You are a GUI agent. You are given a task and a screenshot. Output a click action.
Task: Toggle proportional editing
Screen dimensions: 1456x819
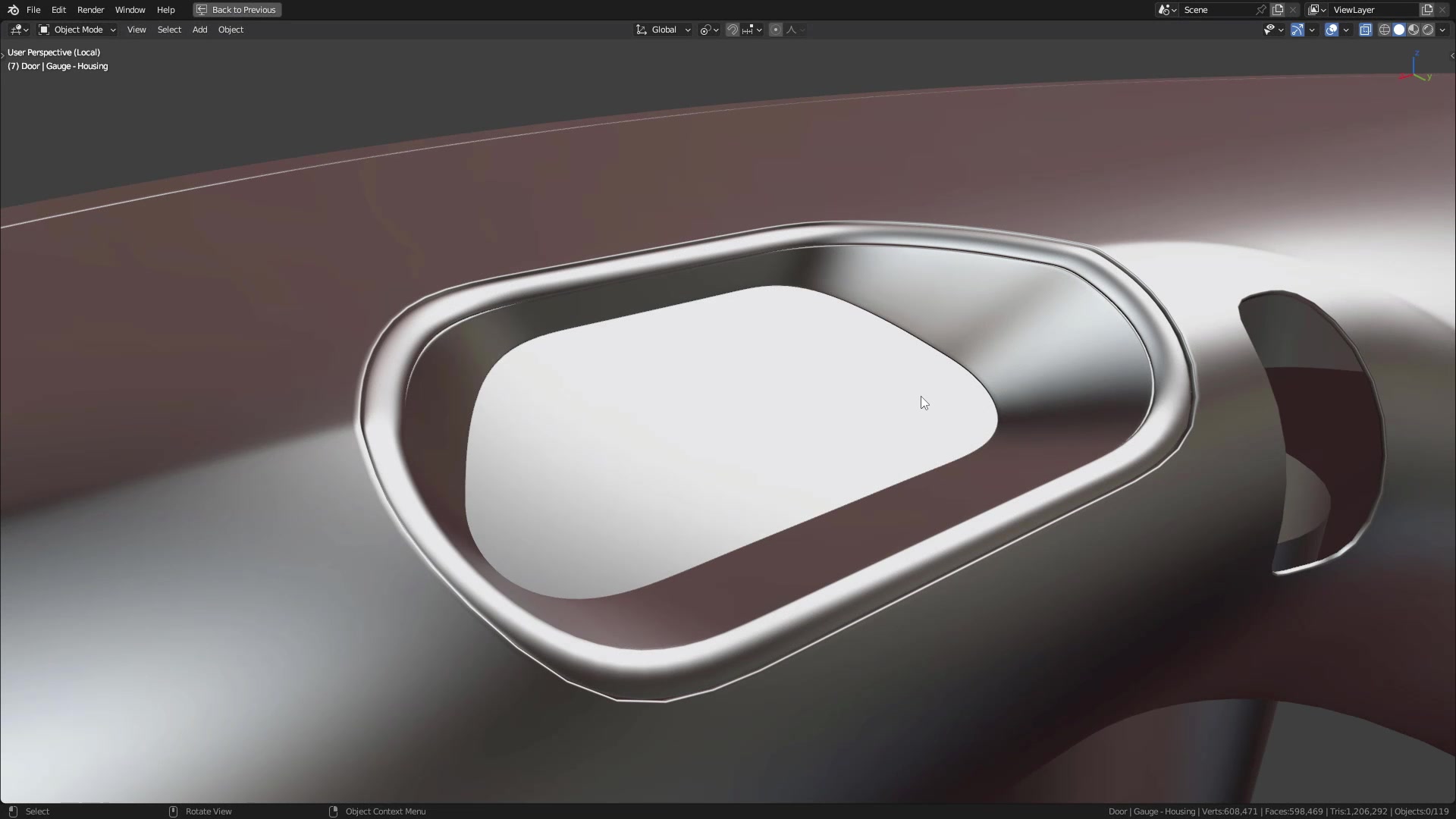776,30
